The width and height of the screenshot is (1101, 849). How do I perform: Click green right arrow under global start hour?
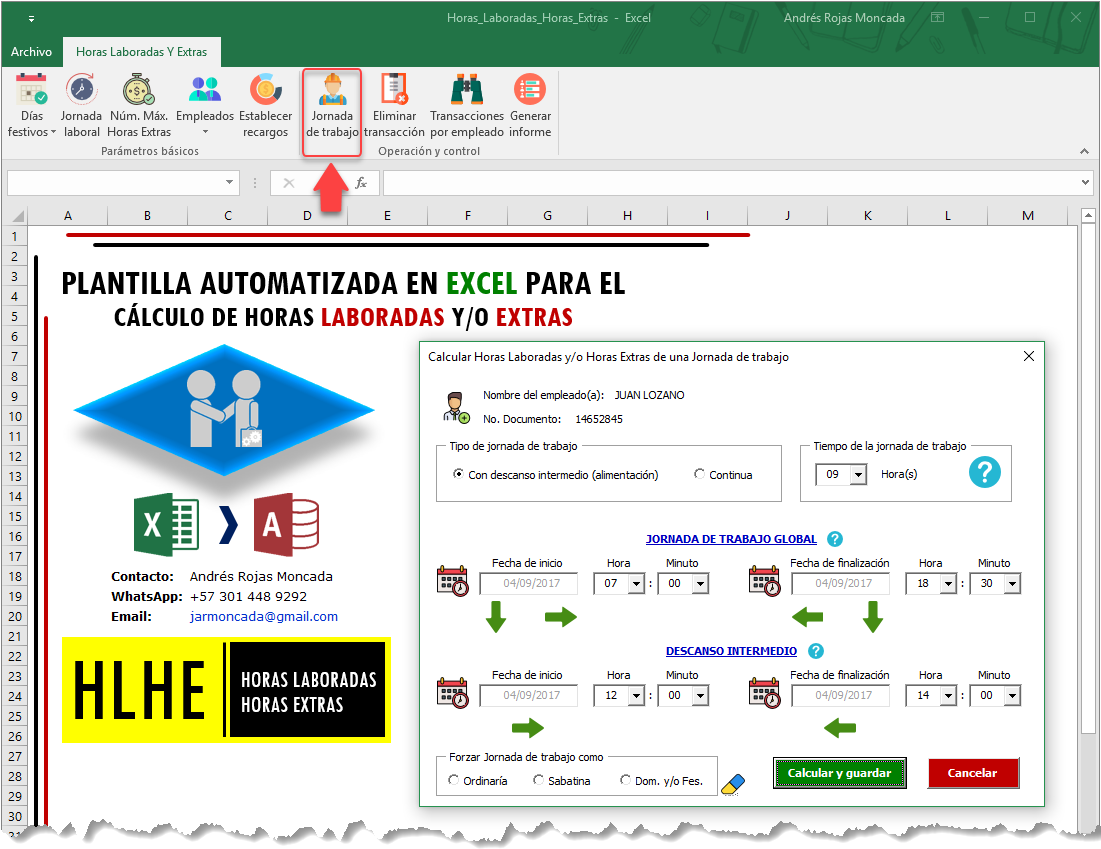pos(560,617)
